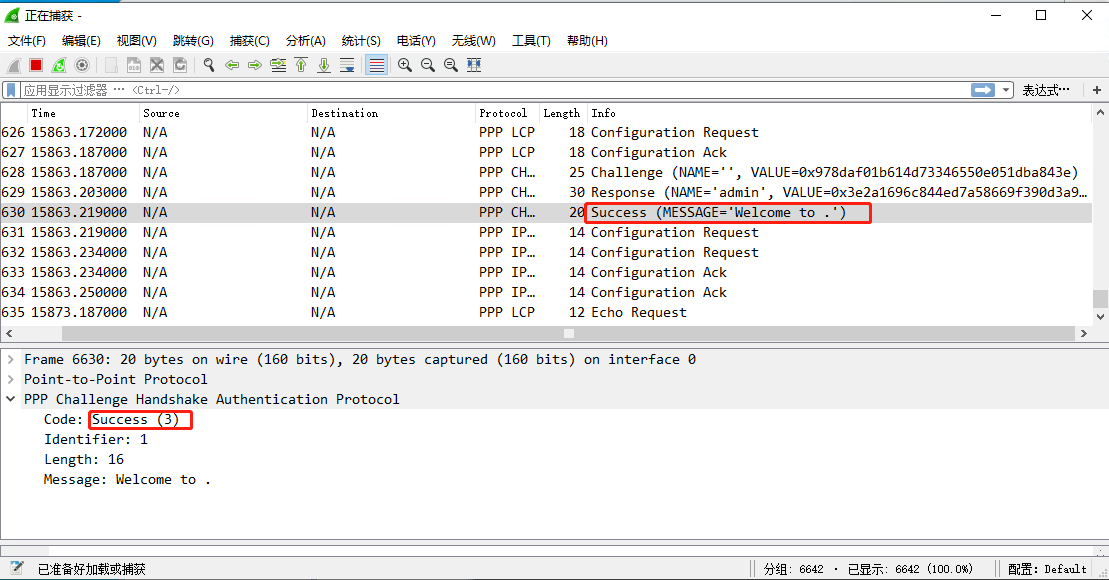The image size is (1109, 580).
Task: Click the reload capture file icon
Action: point(180,65)
